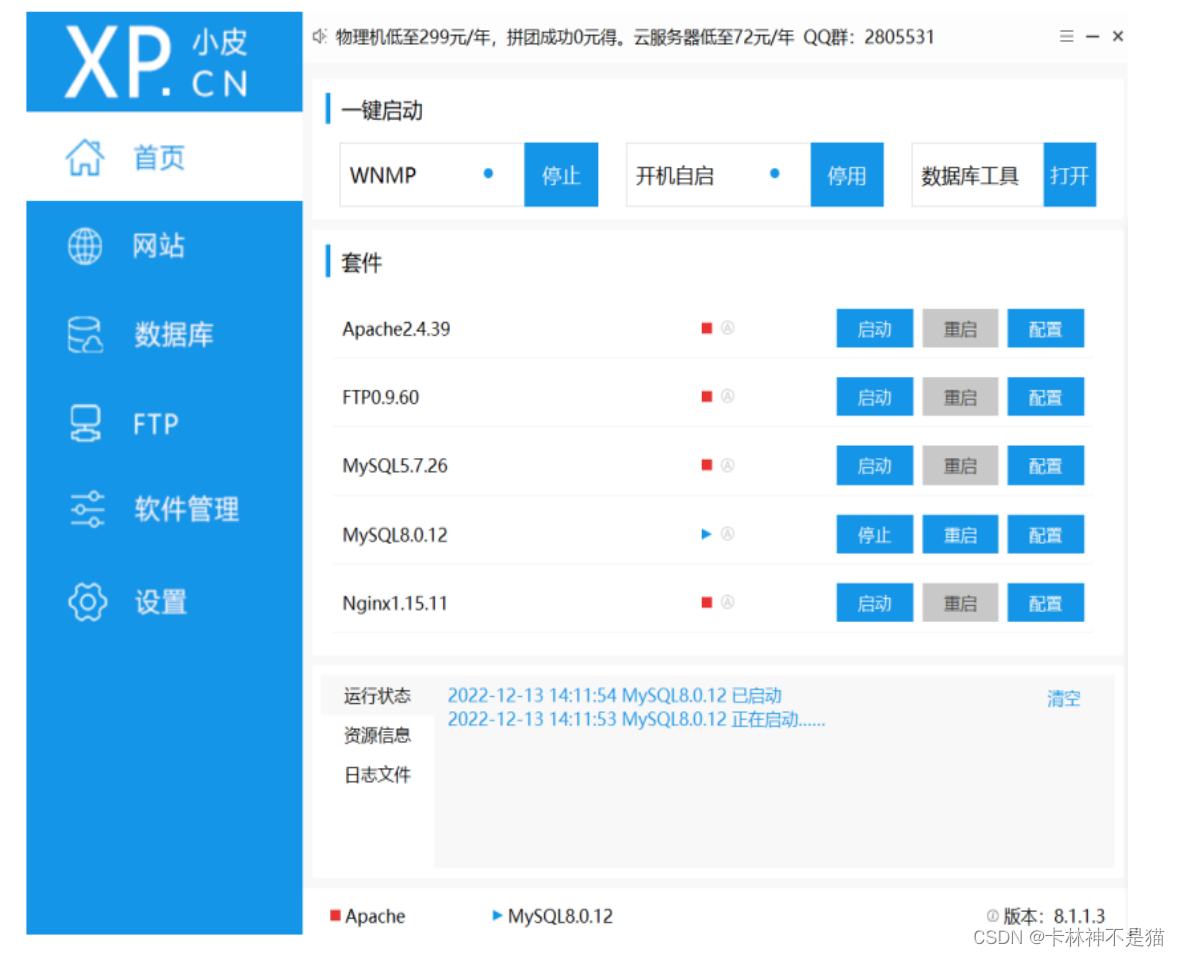
Task: Open 配置 for Nginx1.15.11
Action: click(1045, 602)
